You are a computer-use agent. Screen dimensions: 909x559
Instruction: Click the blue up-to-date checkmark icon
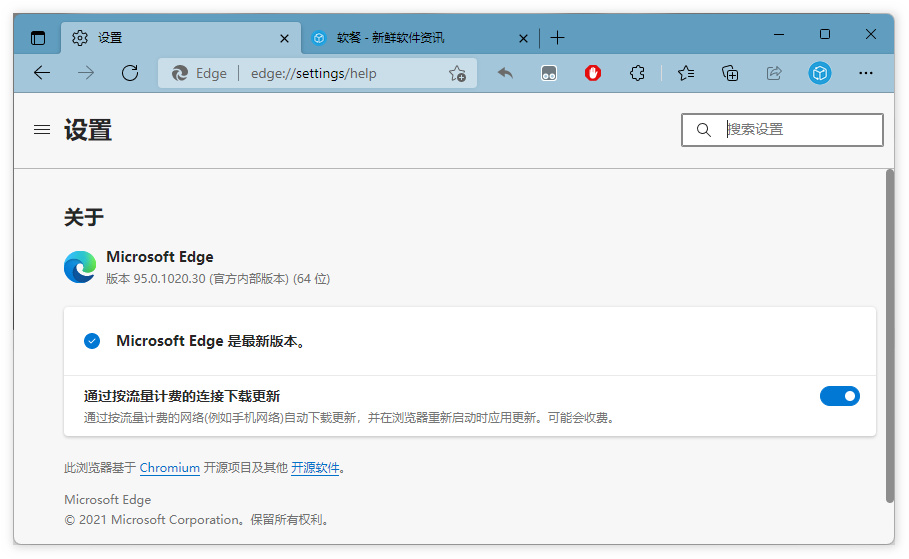[92, 341]
